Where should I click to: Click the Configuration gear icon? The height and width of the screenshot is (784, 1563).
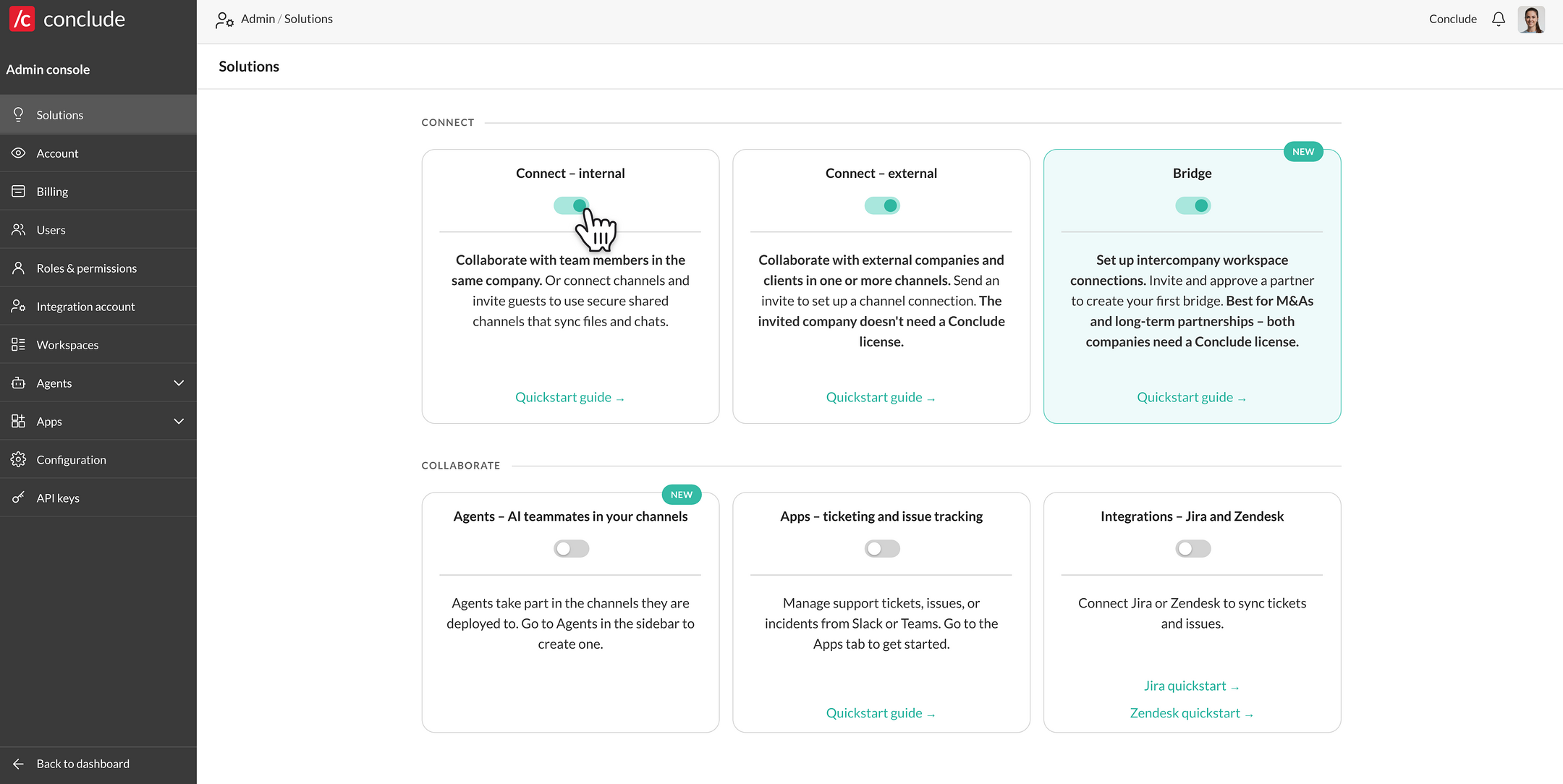pos(19,459)
